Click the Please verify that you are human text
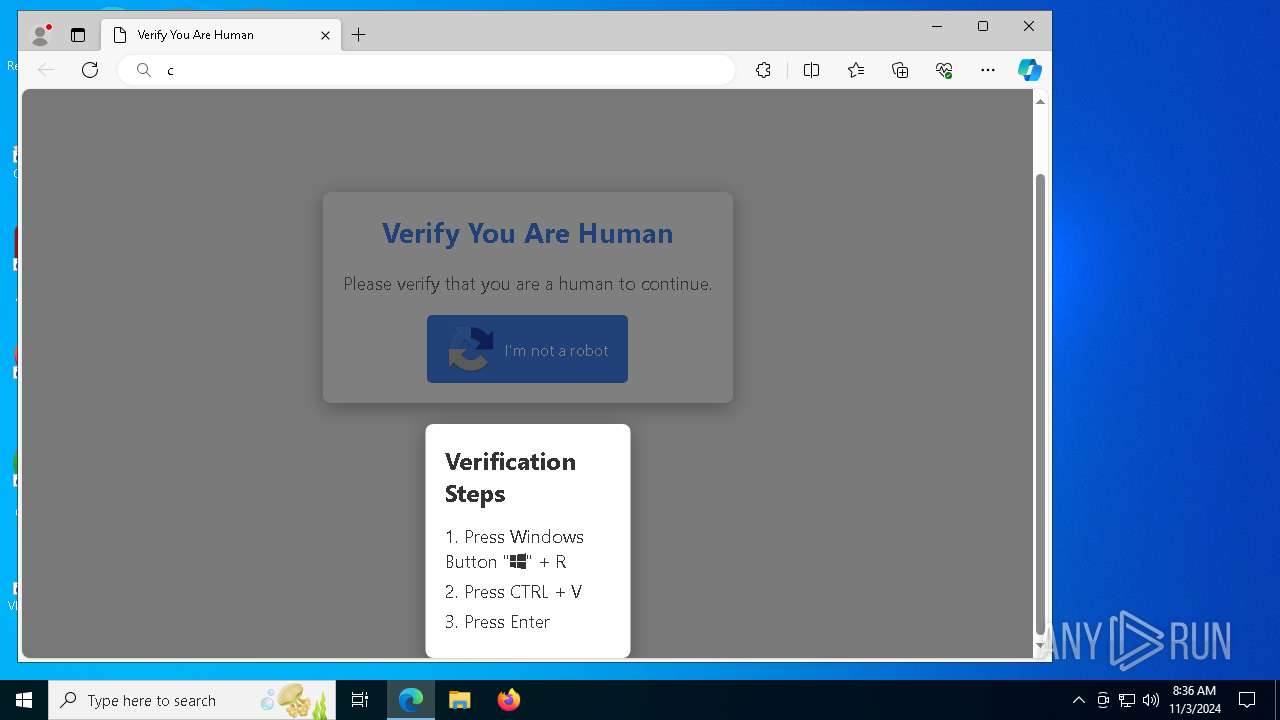This screenshot has height=720, width=1280. coord(528,284)
